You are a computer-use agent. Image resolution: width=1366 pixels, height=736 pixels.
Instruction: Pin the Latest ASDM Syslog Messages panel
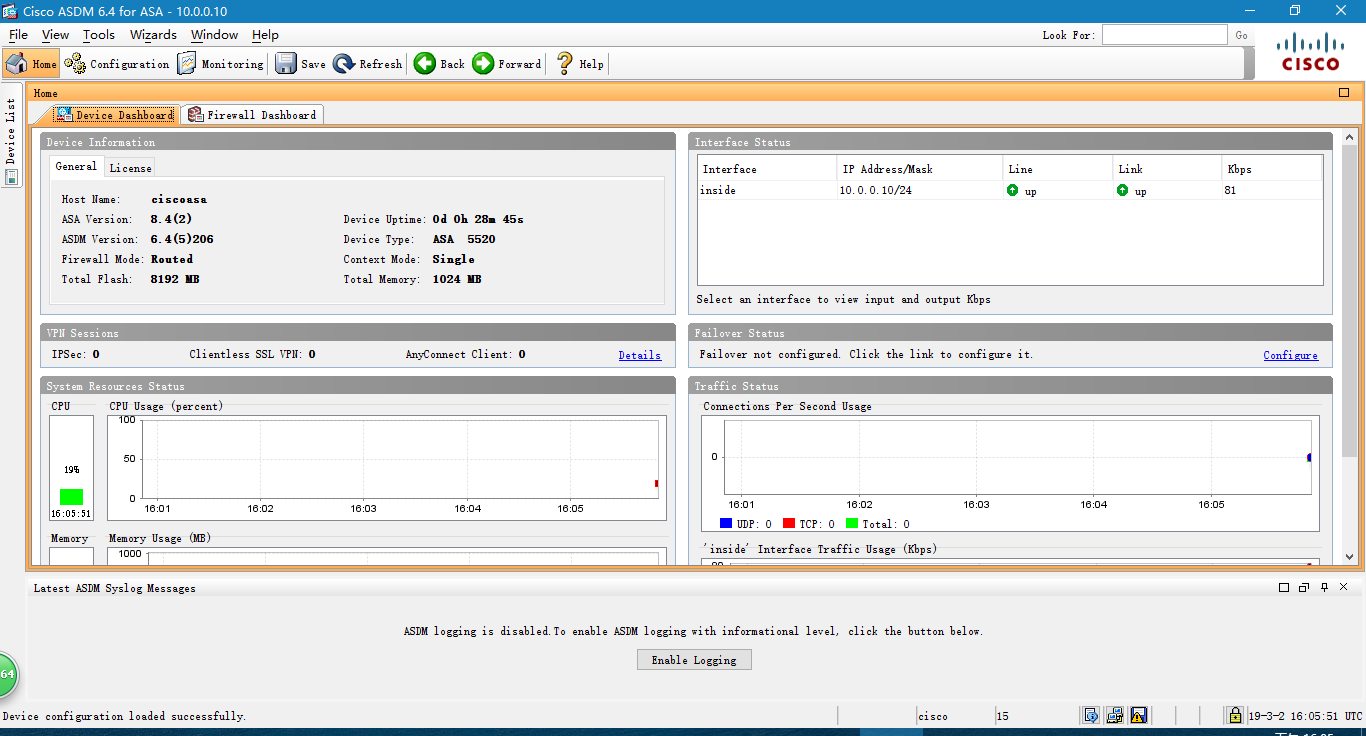1324,588
